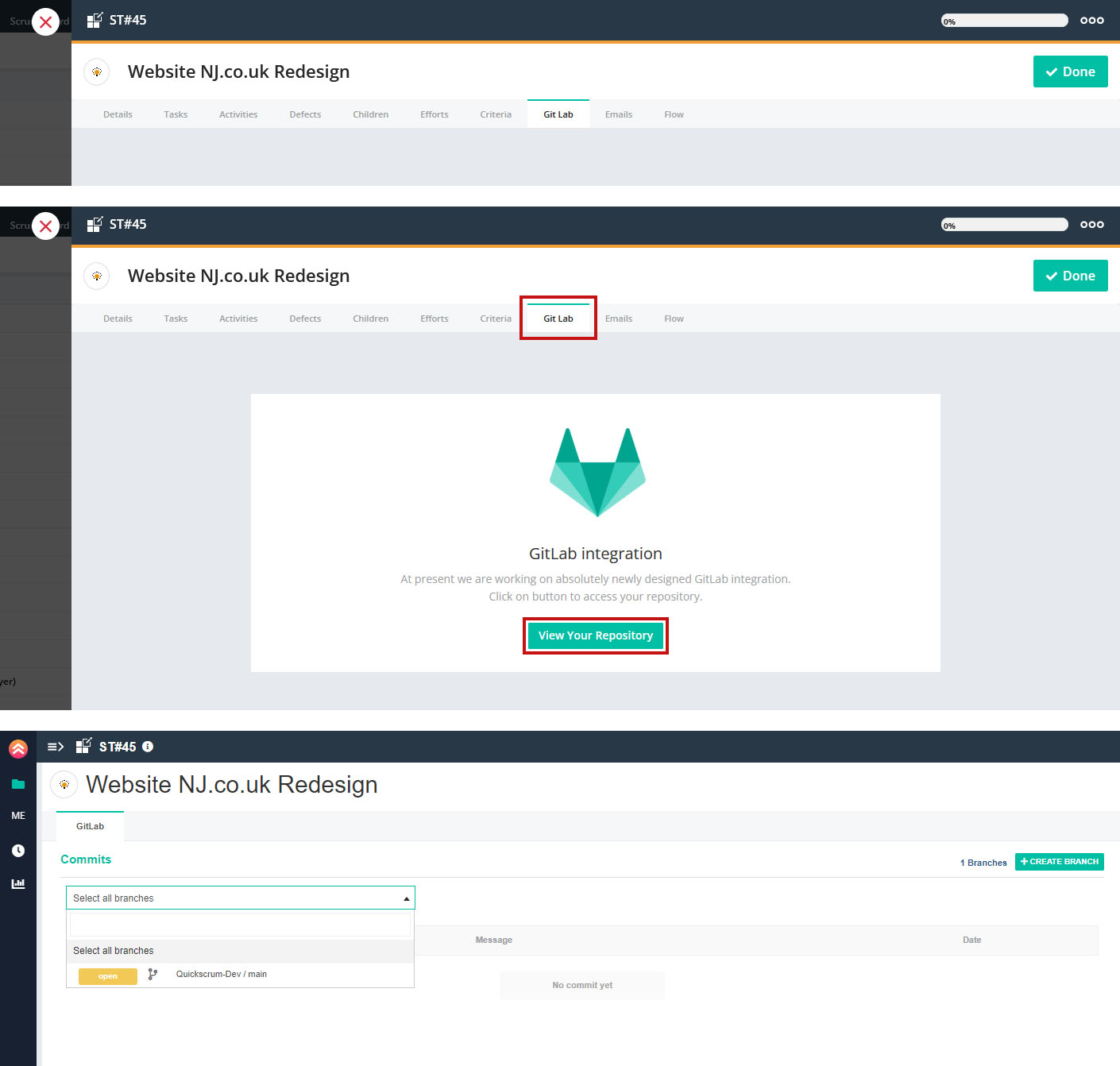Screen dimensions: 1120x1066
Task: Open the Emails tab in top screenshot
Action: tap(619, 114)
